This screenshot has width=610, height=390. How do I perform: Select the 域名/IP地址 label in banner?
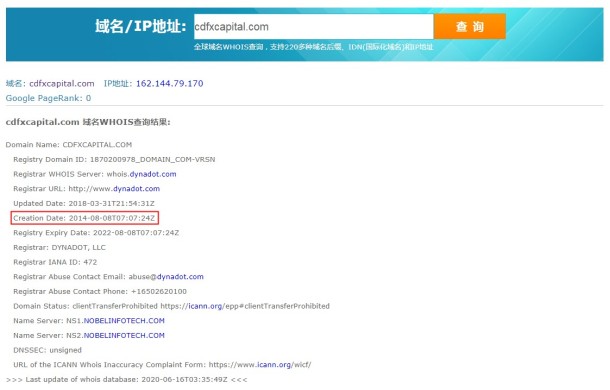point(141,26)
